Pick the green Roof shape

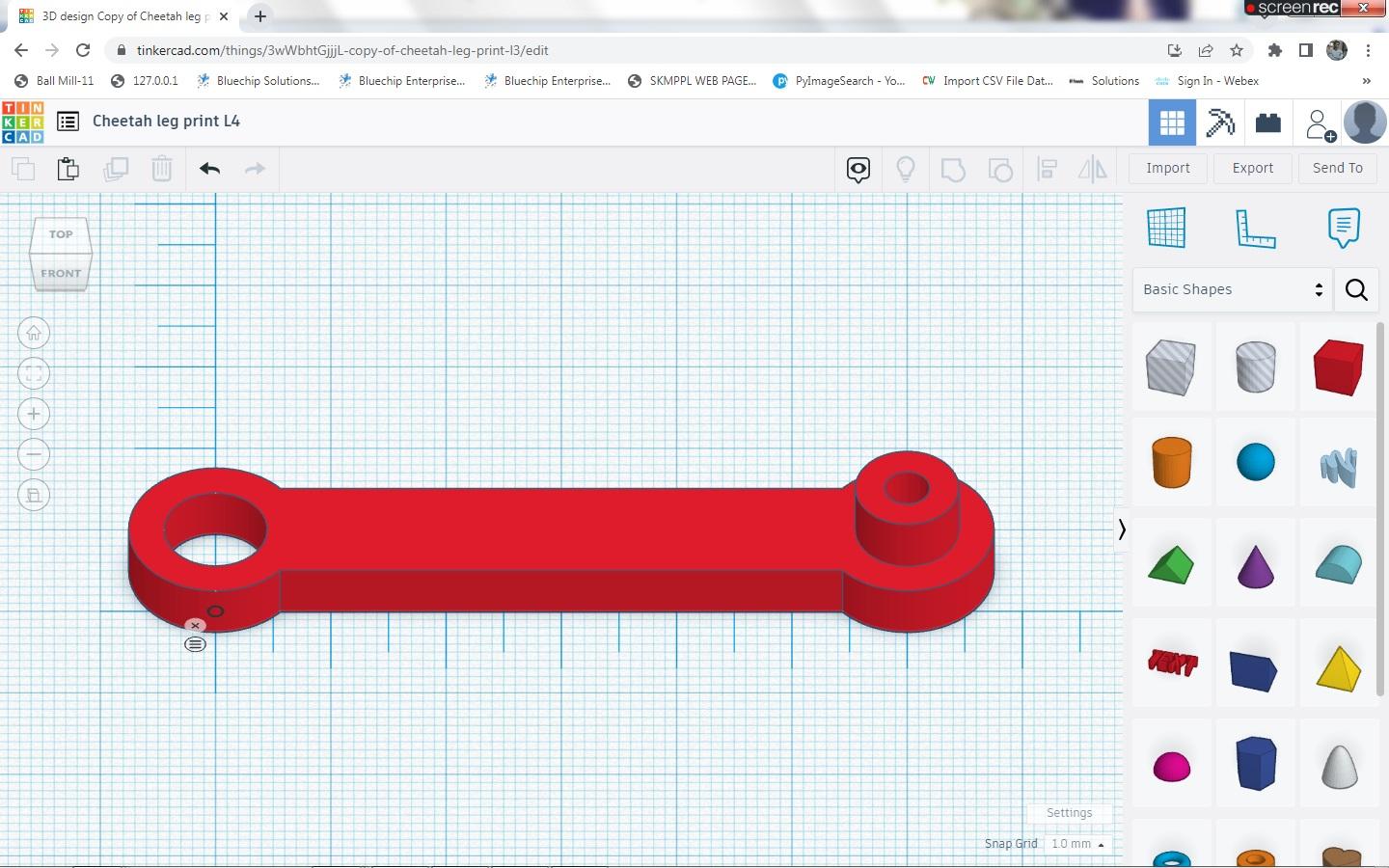[1171, 564]
